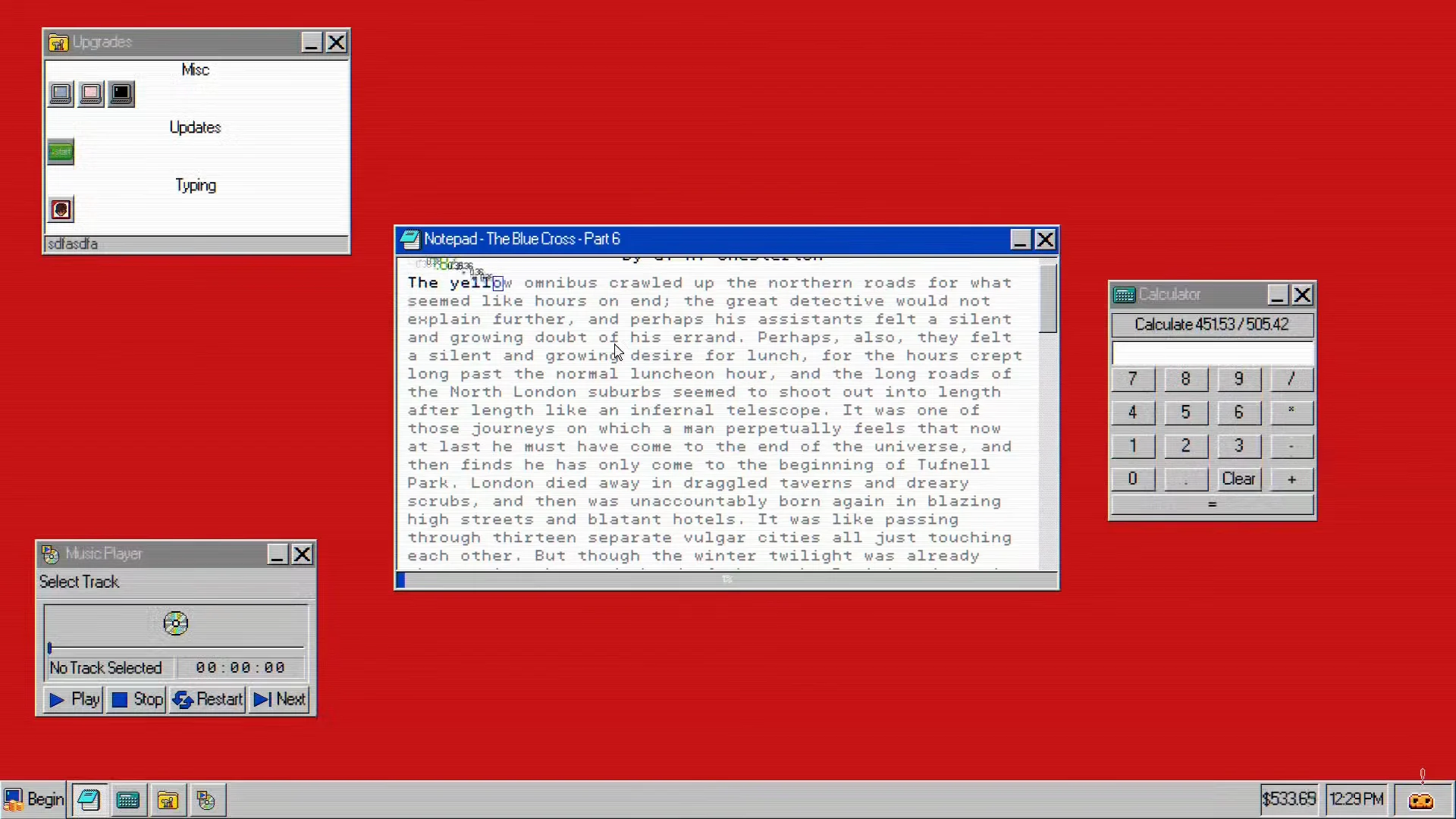Choose the face portrait upgrade under Typing
Screen dimensions: 1456x819
click(61, 209)
